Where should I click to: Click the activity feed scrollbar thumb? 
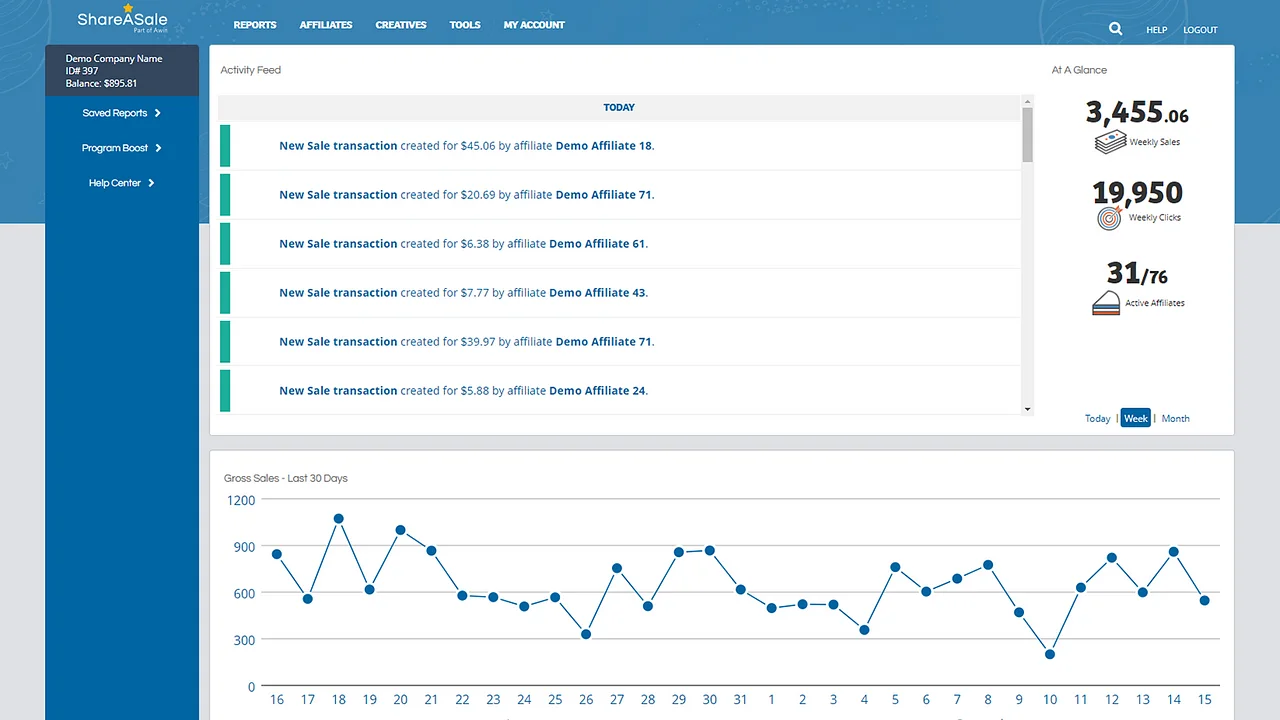(1027, 135)
